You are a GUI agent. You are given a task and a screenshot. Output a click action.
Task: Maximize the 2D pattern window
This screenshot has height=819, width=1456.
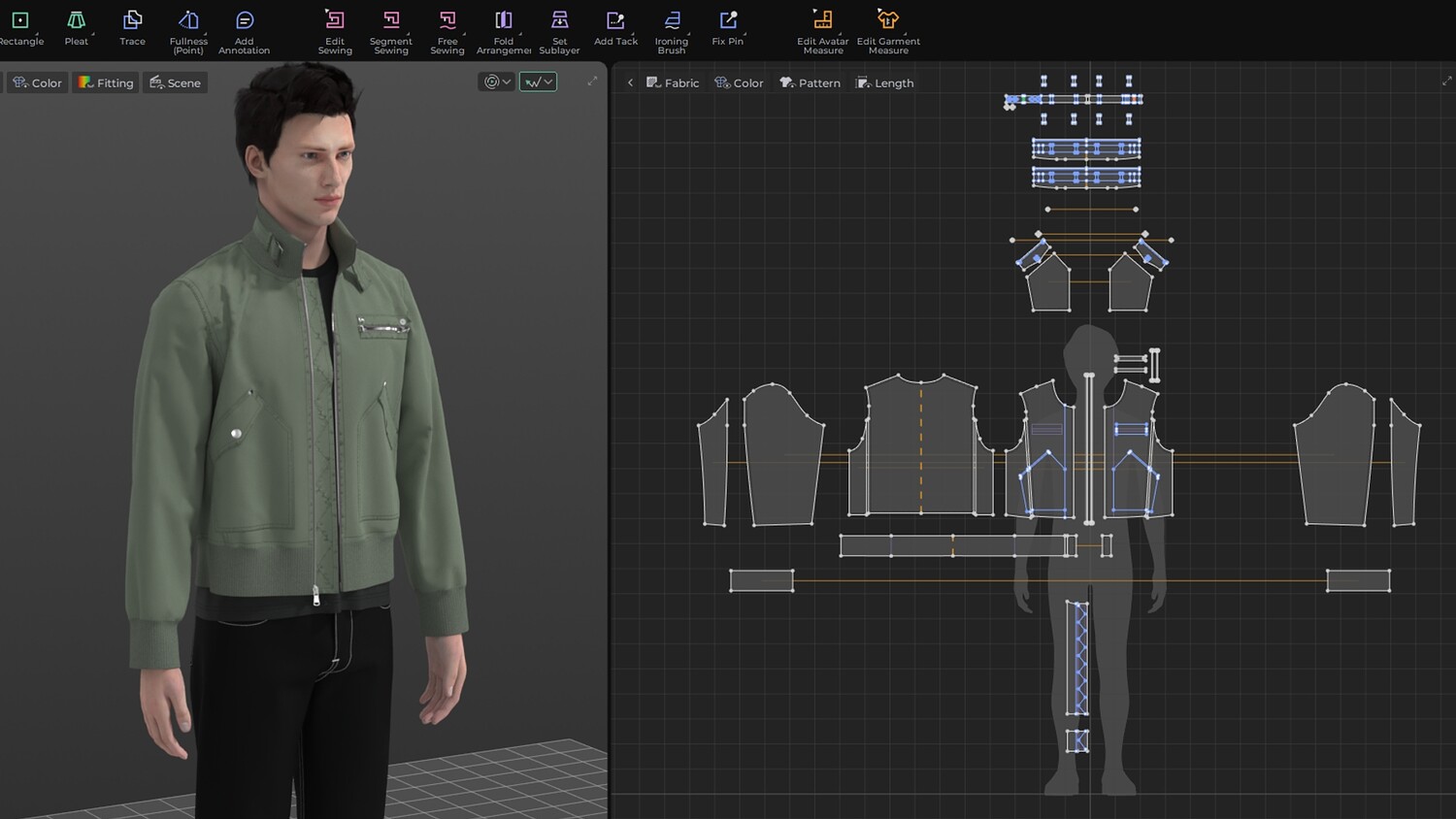click(x=1446, y=82)
